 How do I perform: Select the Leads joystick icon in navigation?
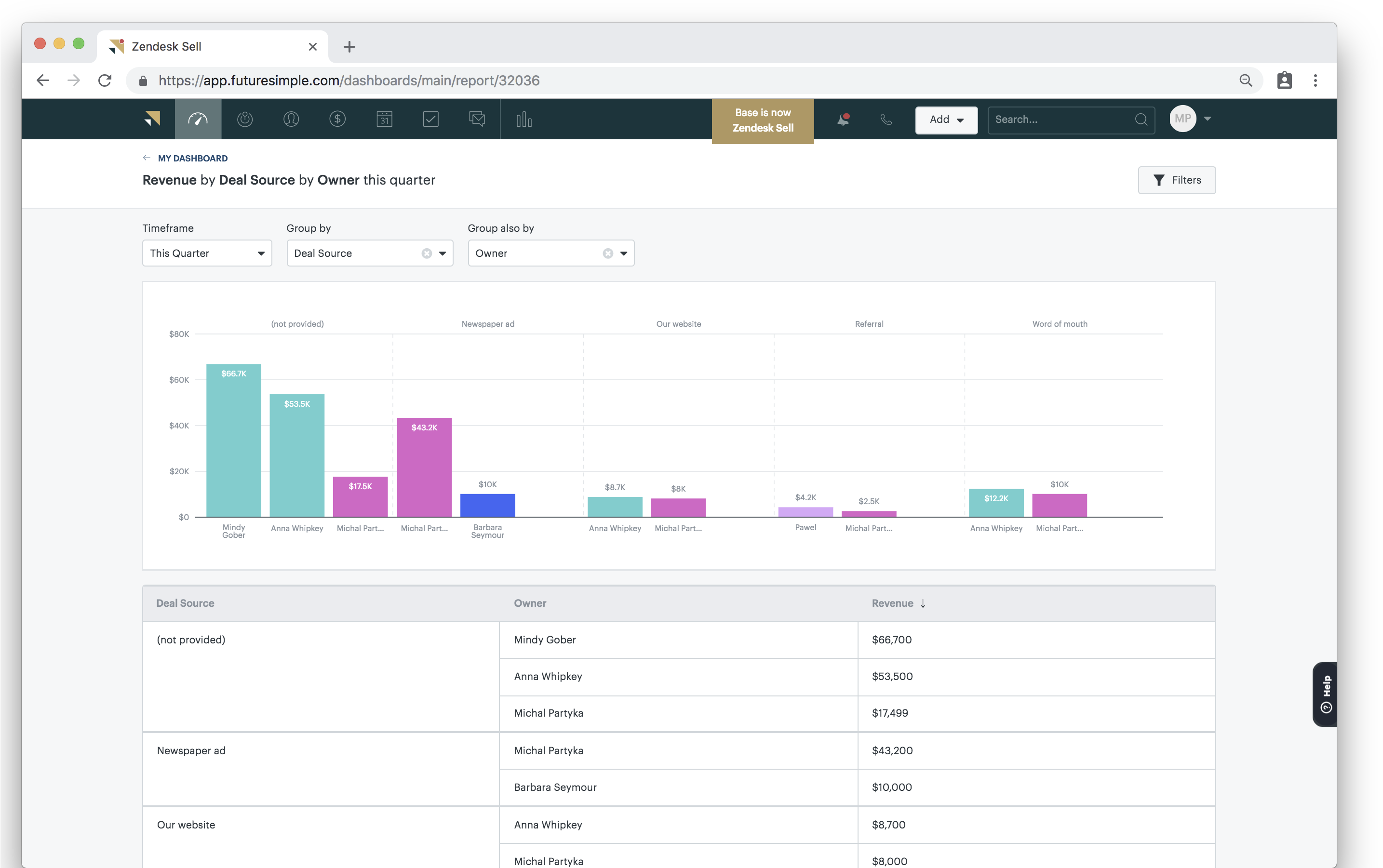[x=244, y=119]
